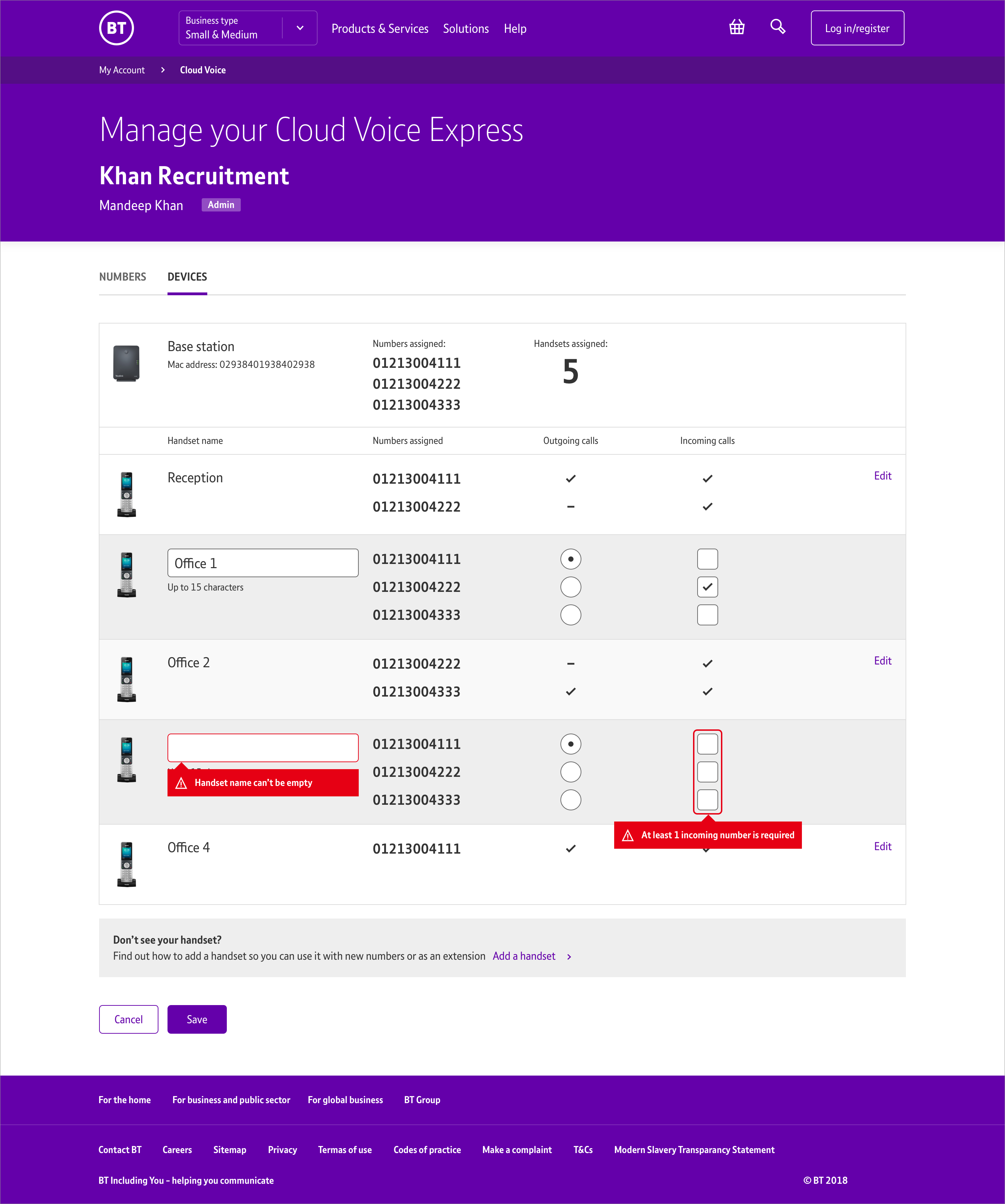Tick Office 1 incoming checkbox for 01213004111

pos(707,559)
